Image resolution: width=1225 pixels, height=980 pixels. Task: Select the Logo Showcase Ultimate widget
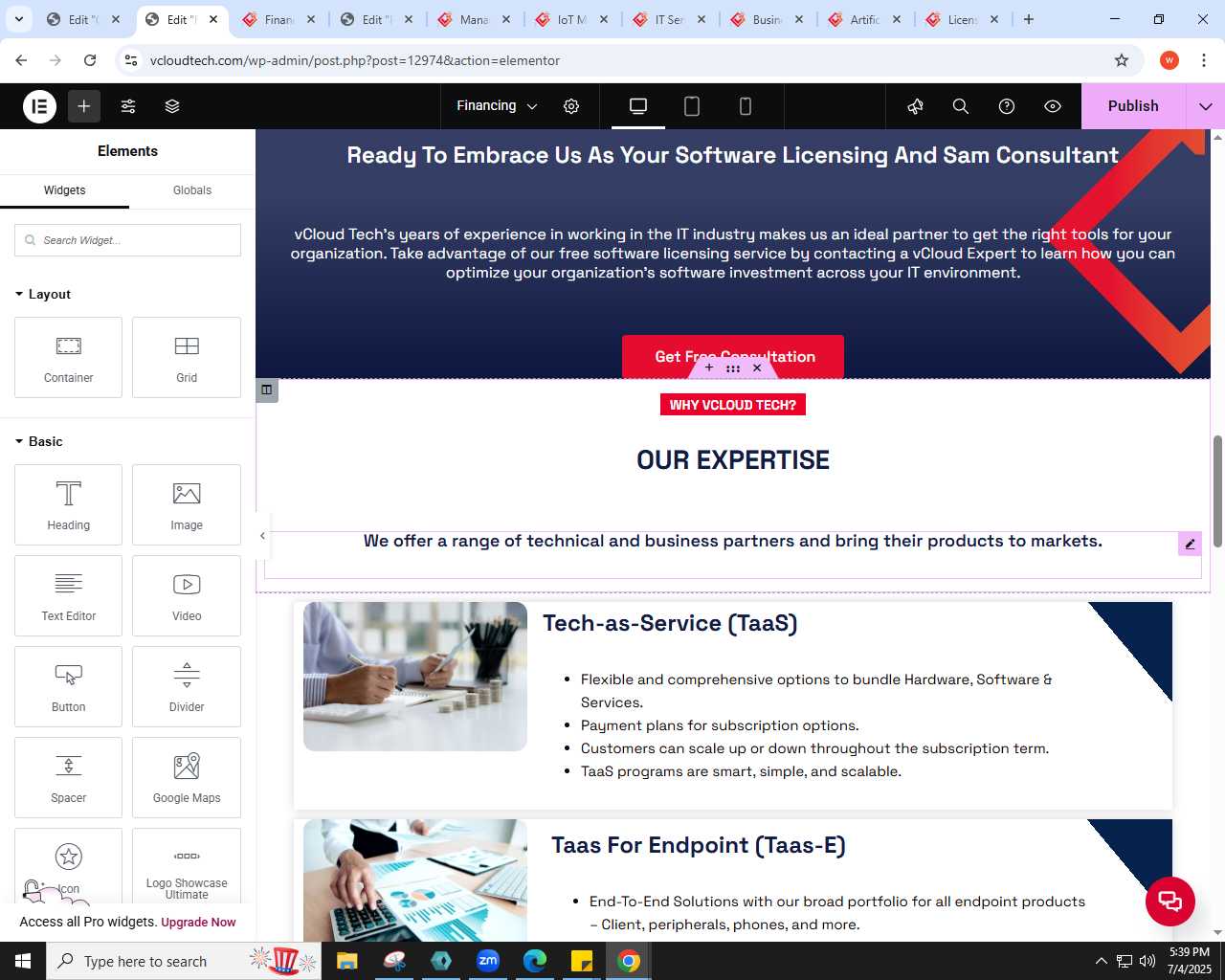tap(187, 866)
